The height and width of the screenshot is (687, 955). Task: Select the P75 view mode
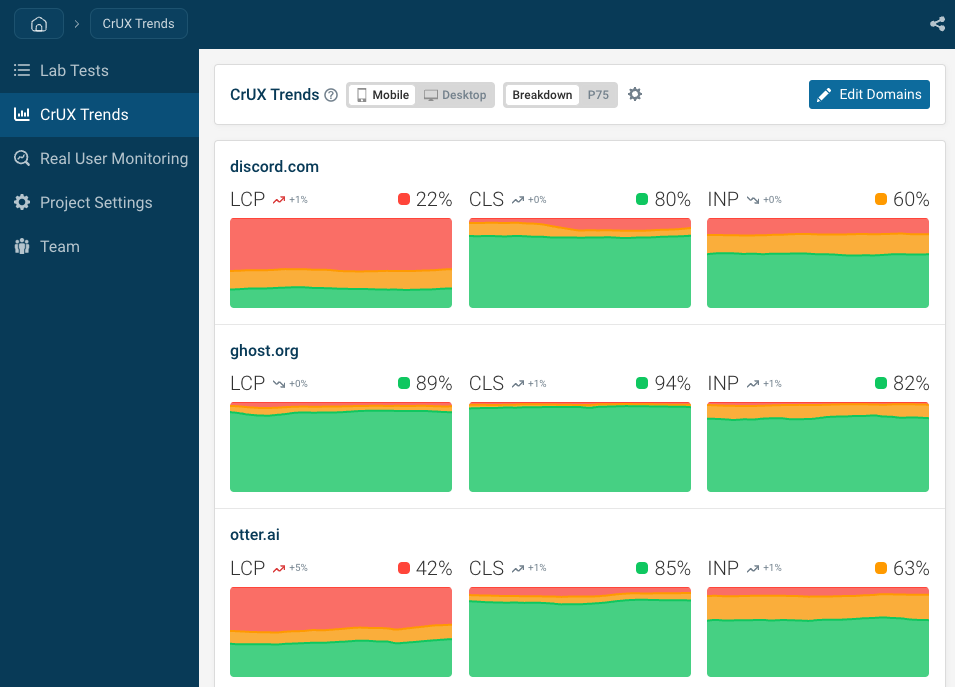(598, 95)
